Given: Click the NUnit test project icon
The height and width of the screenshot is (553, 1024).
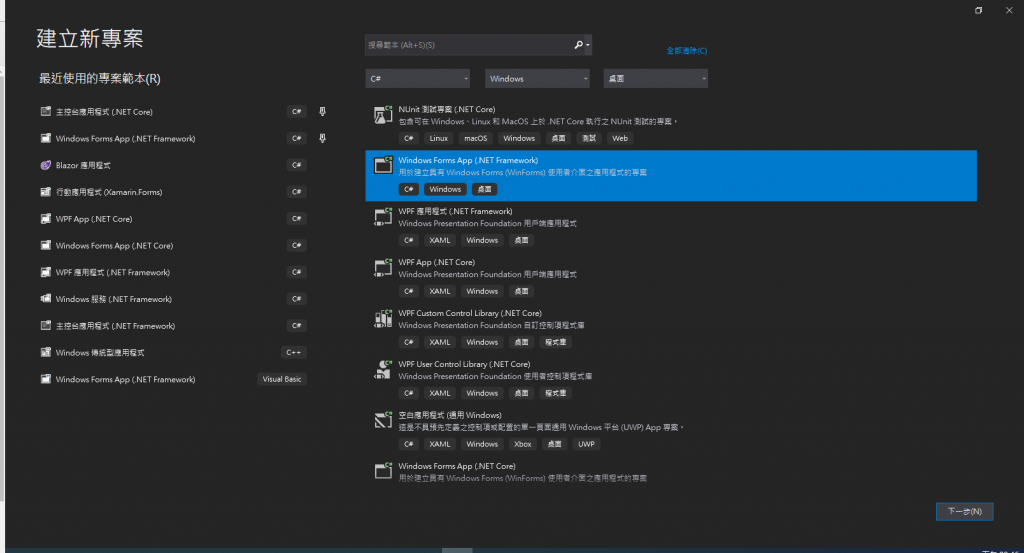Looking at the screenshot, I should (x=383, y=115).
